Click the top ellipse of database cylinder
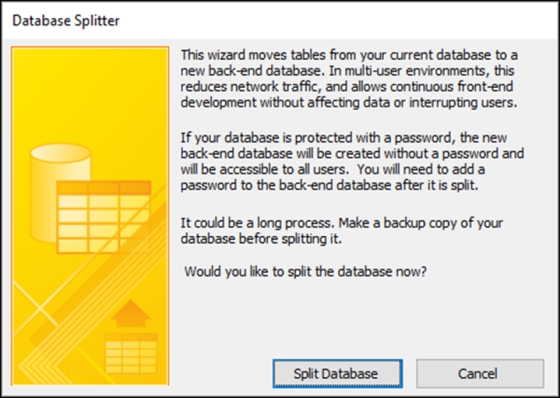 click(x=60, y=153)
